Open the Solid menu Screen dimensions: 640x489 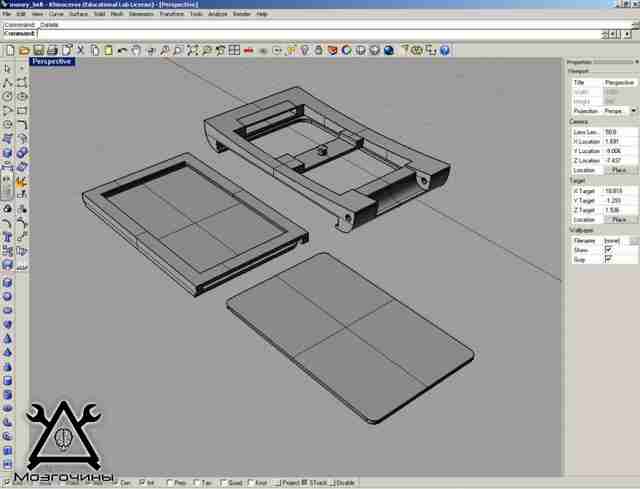tap(100, 14)
